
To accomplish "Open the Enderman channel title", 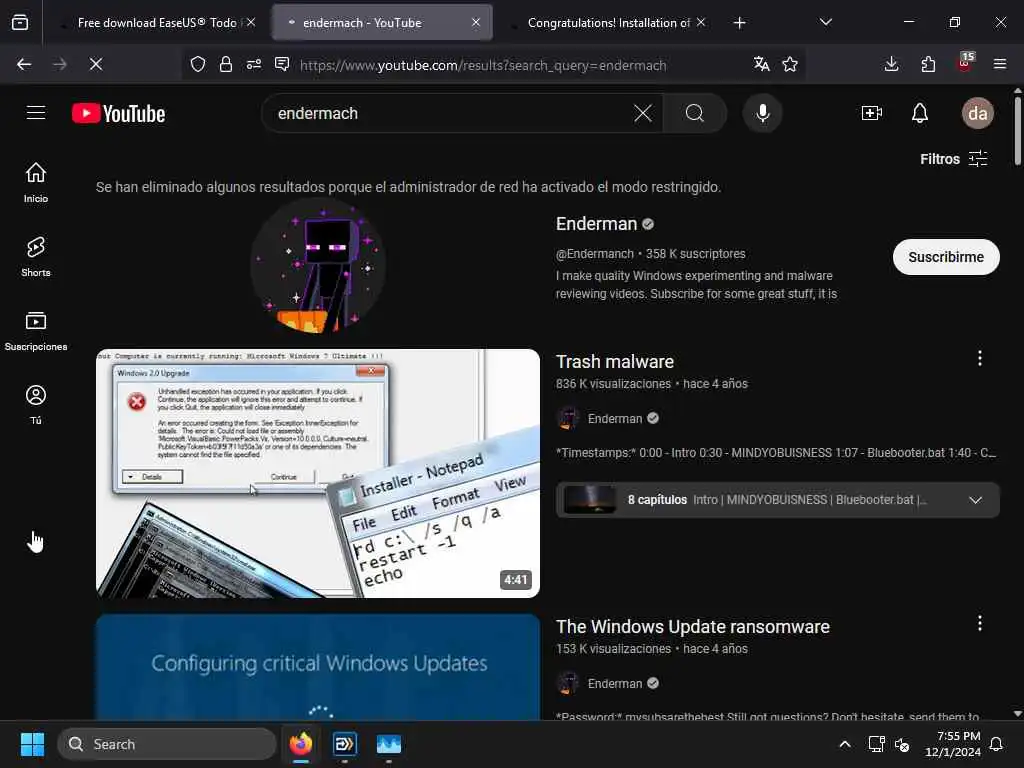I will (596, 224).
